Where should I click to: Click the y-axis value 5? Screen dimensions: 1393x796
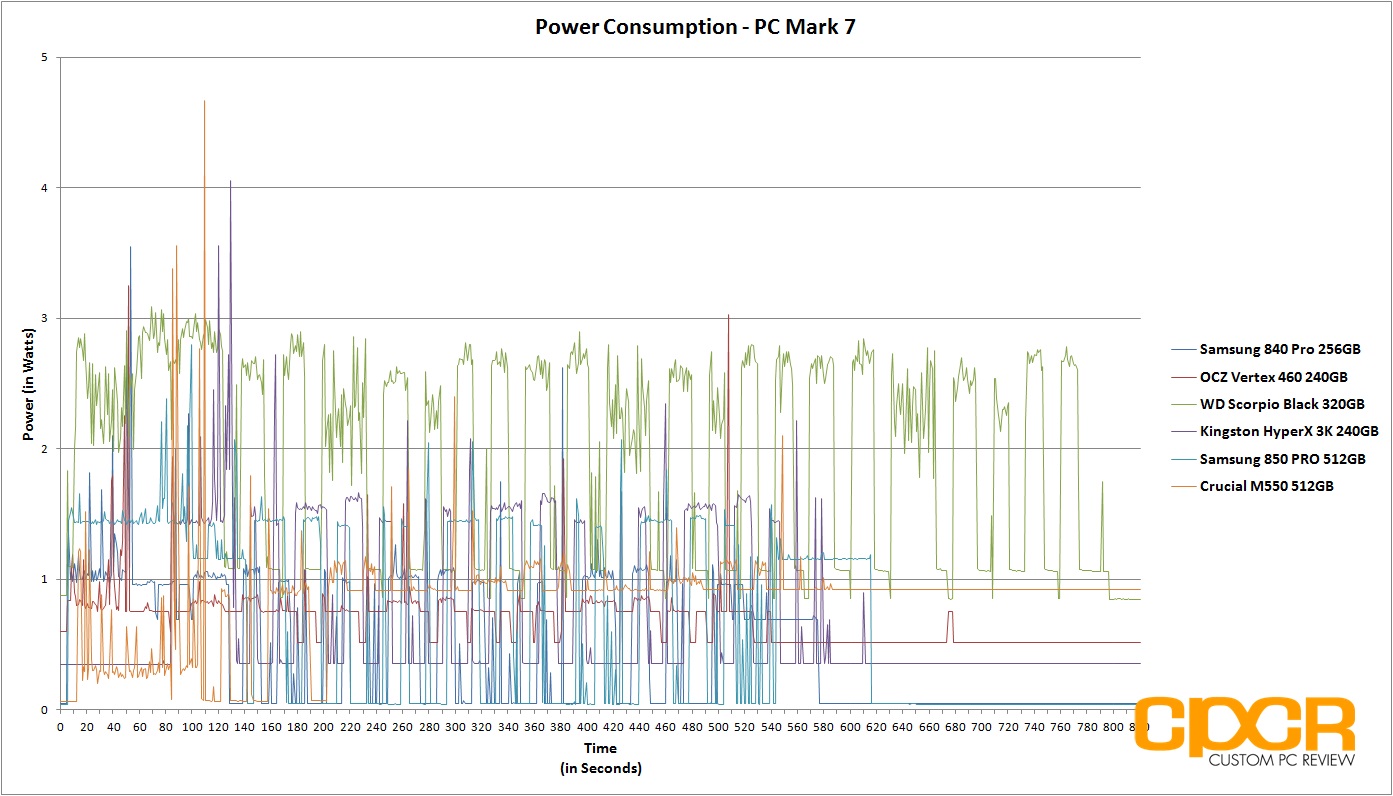[44, 57]
